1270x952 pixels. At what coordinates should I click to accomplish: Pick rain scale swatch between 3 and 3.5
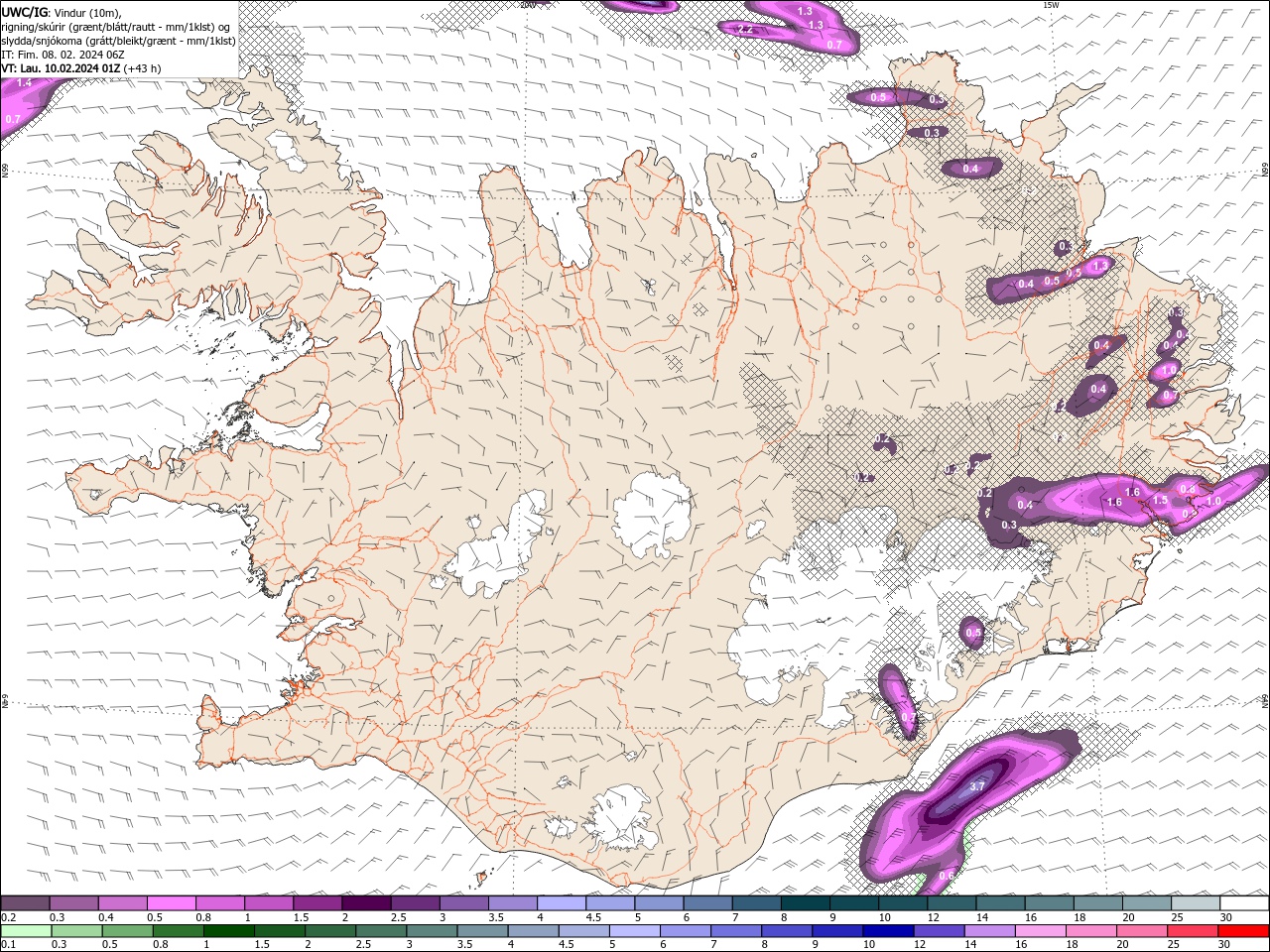(x=431, y=931)
